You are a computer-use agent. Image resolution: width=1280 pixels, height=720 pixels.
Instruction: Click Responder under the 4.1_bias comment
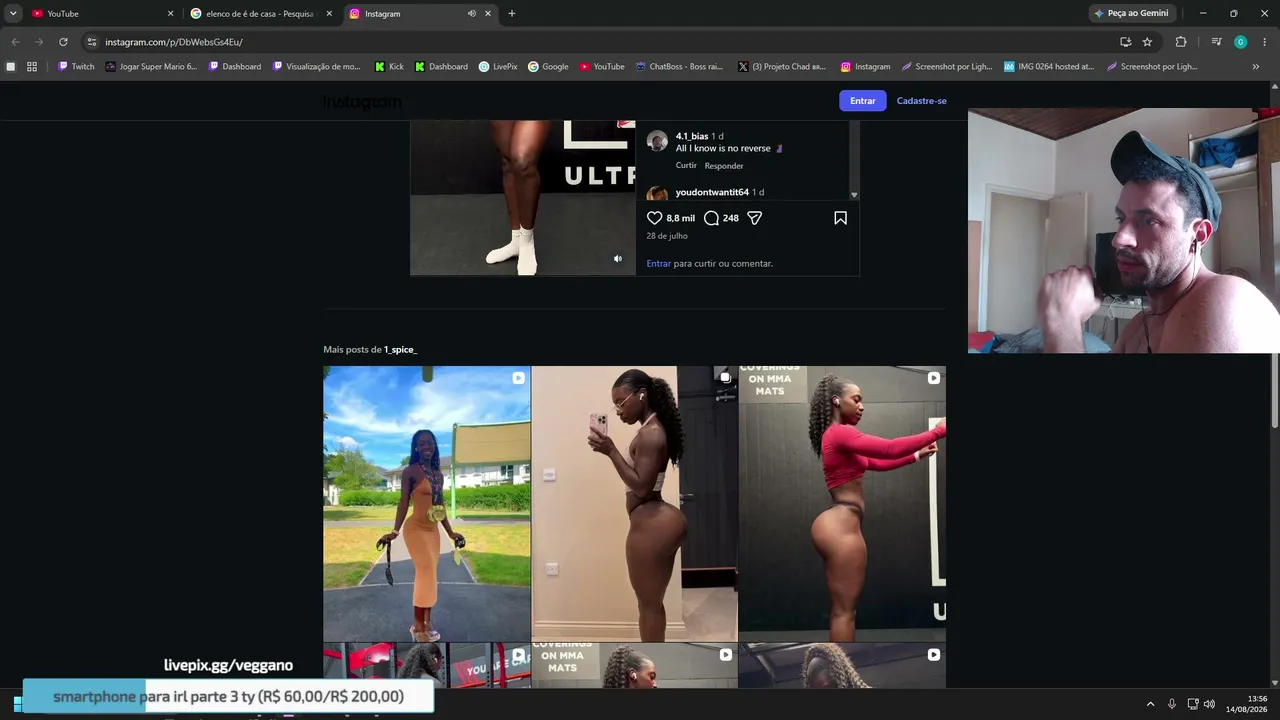pos(724,166)
